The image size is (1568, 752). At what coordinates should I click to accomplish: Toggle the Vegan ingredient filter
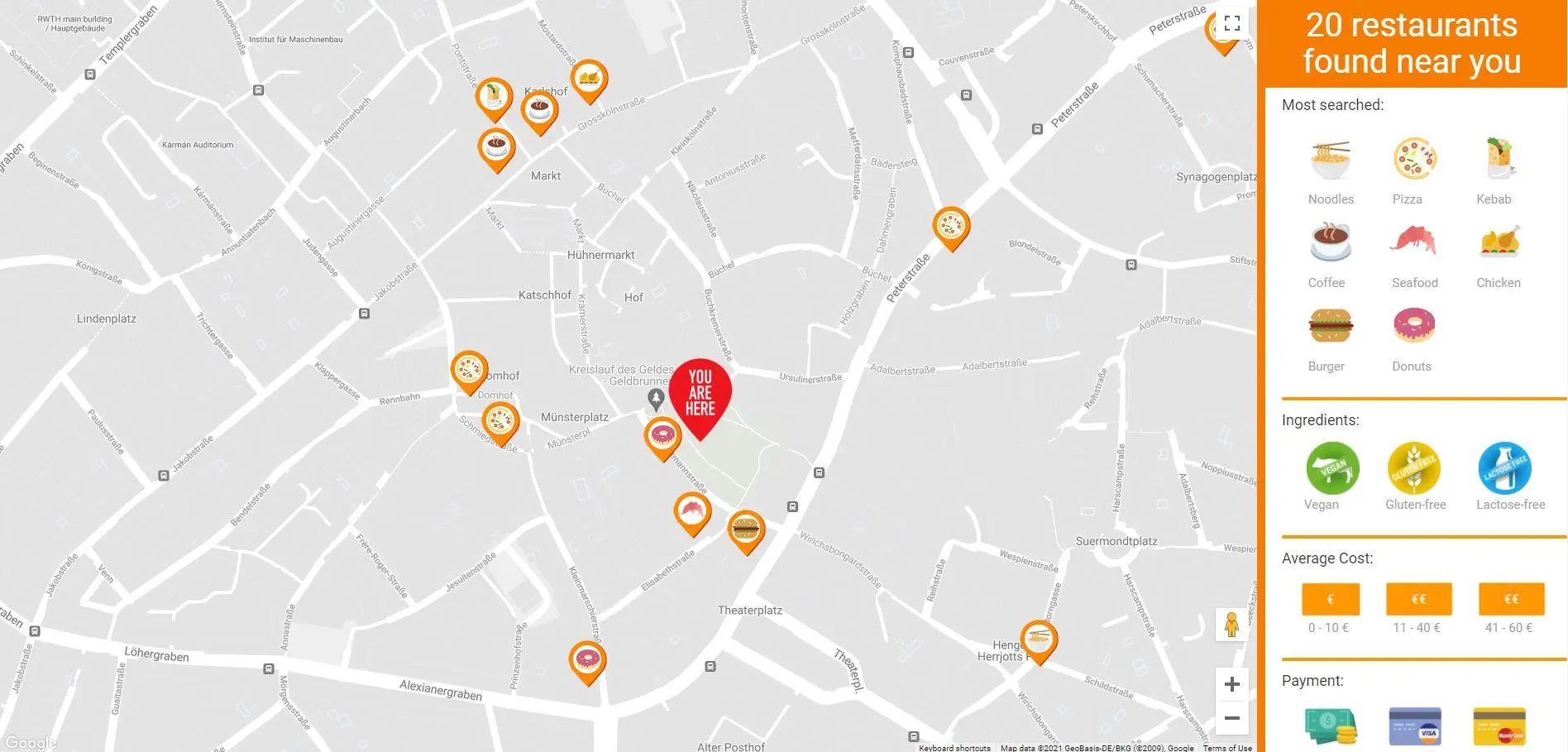click(1332, 468)
